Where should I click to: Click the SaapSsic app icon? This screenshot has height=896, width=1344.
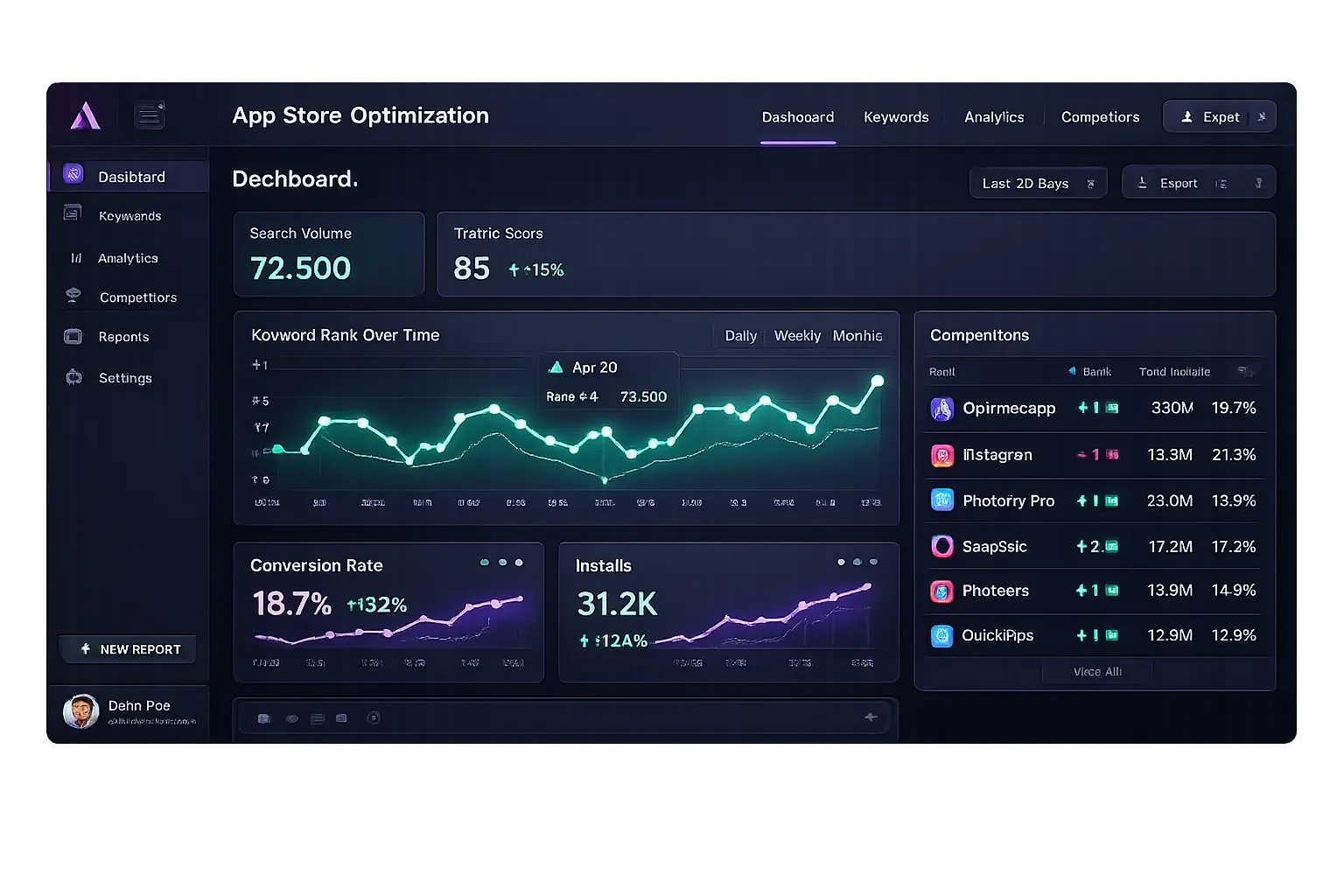click(x=942, y=546)
